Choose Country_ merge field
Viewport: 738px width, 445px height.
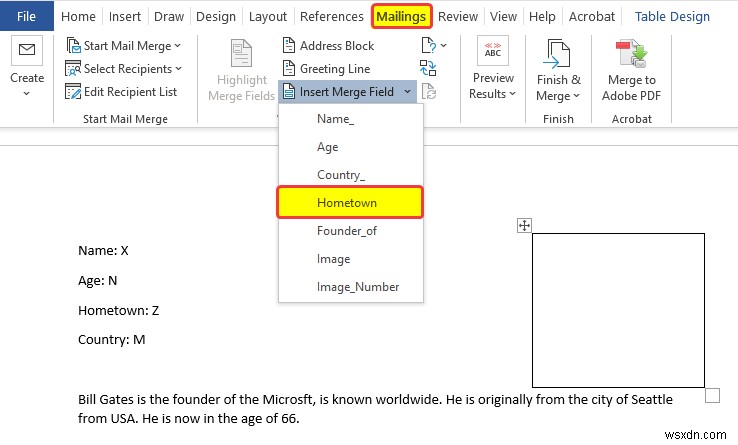click(351, 175)
